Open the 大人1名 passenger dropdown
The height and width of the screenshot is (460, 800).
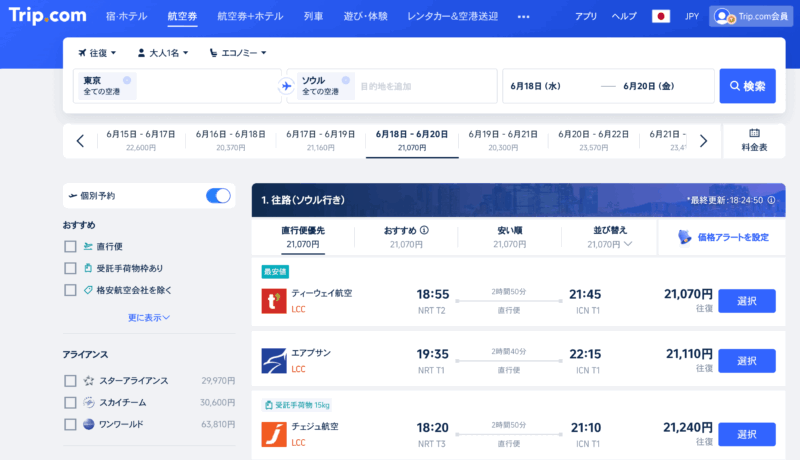tap(163, 53)
